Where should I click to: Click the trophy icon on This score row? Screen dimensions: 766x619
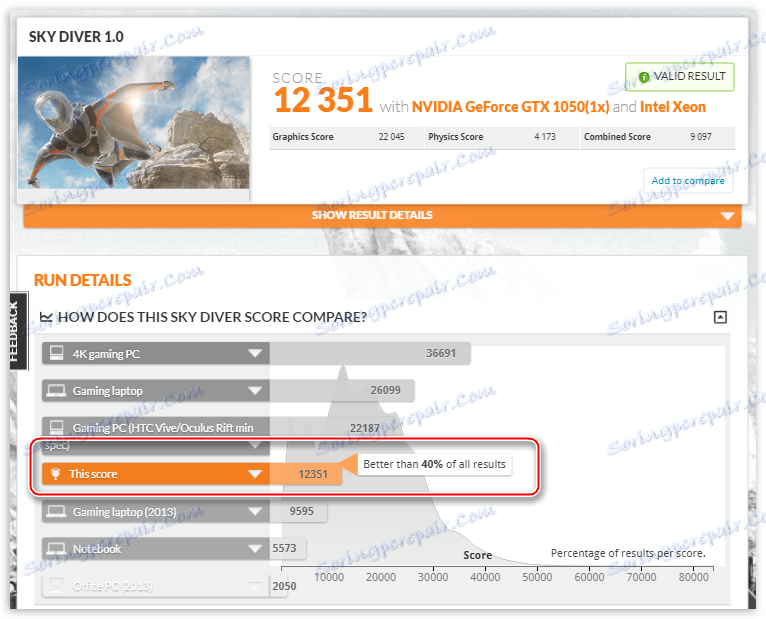pyautogui.click(x=55, y=474)
